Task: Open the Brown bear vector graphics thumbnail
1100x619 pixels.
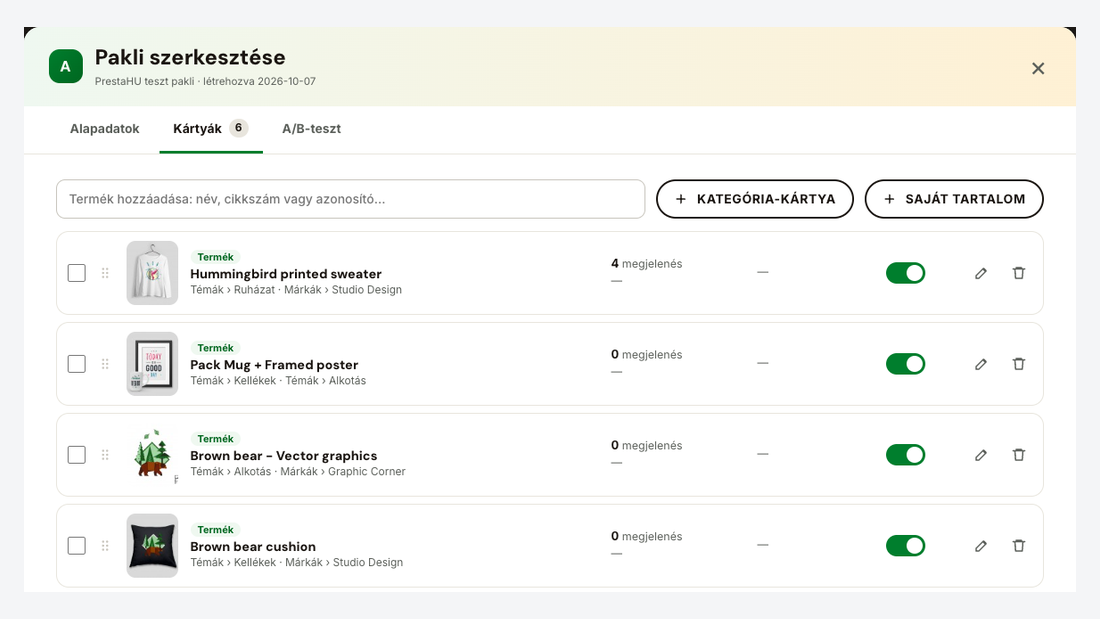Action: coord(152,455)
